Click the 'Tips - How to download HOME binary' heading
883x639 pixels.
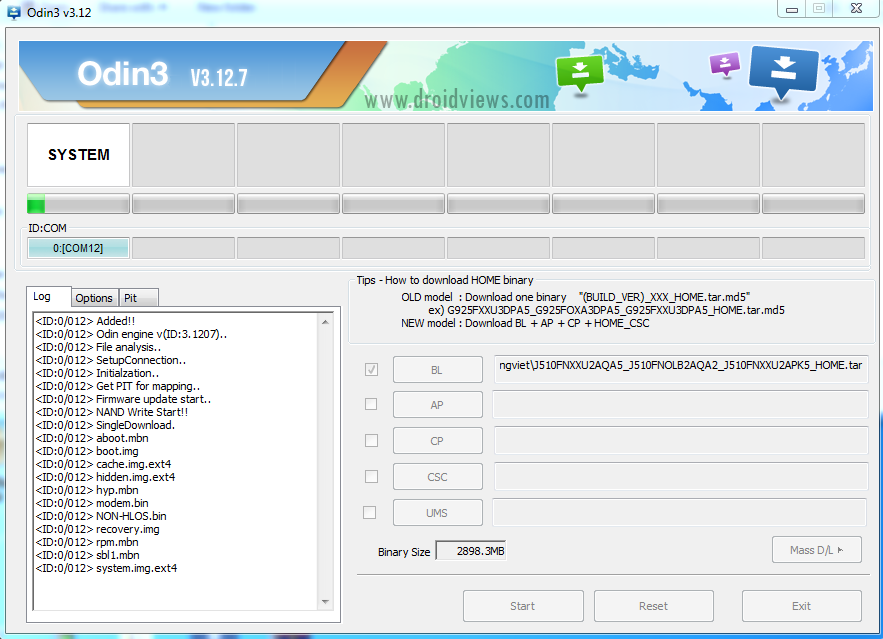(x=445, y=280)
